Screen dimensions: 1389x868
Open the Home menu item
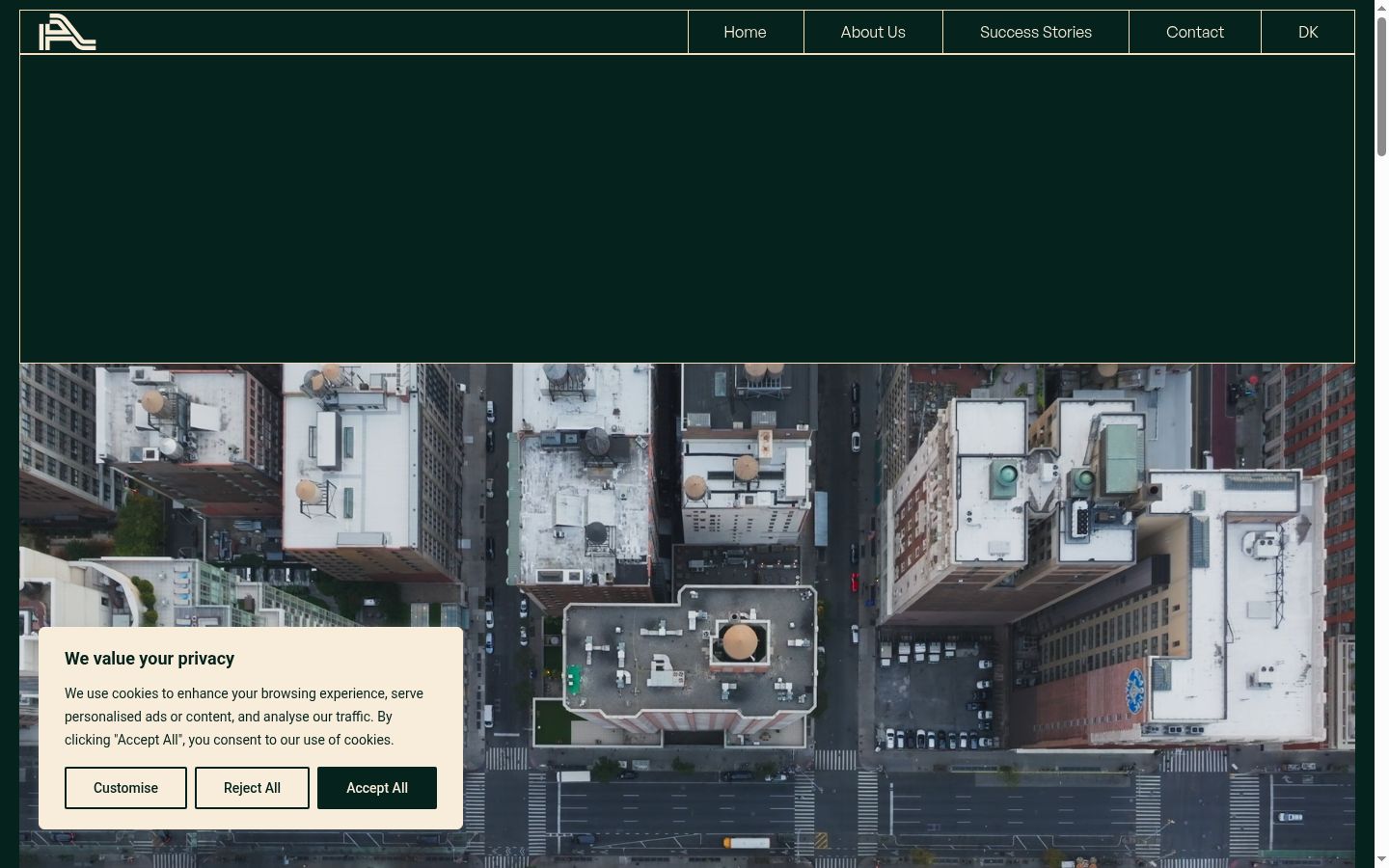point(746,32)
